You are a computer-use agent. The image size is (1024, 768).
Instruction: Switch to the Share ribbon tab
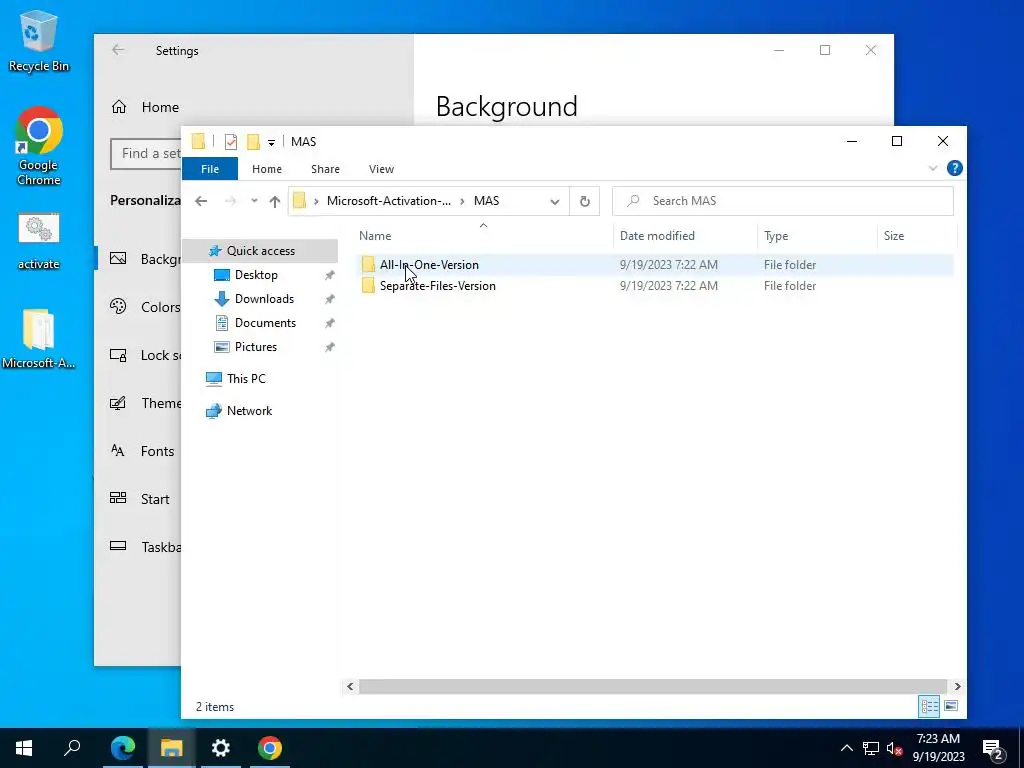click(x=325, y=168)
